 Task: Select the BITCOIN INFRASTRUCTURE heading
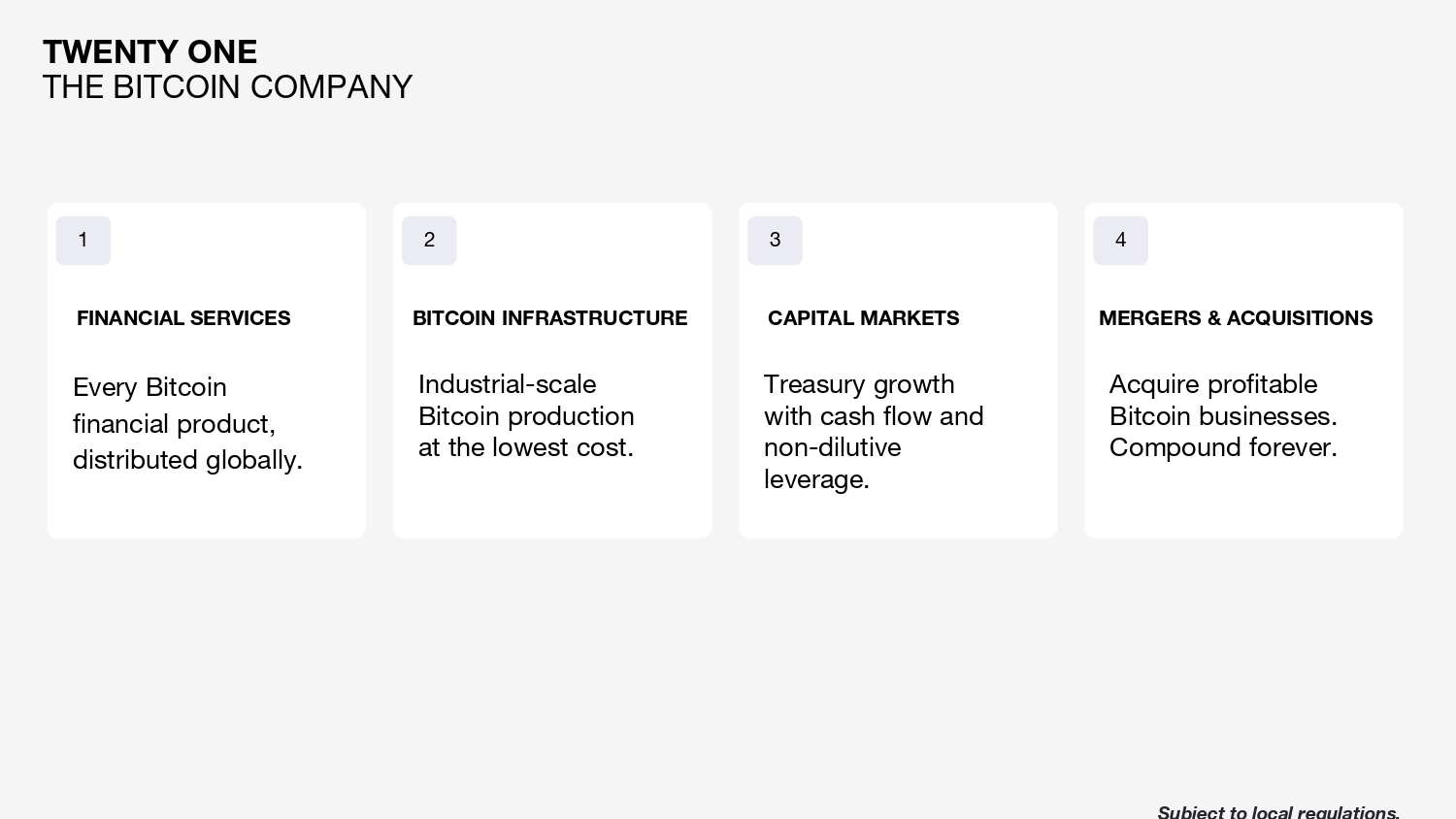click(549, 318)
